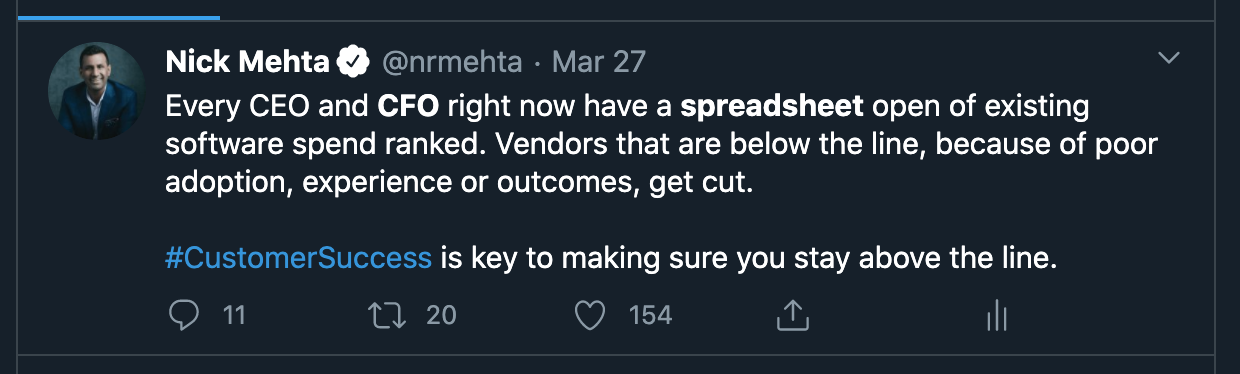1240x374 pixels.
Task: Open Nick Mehta's profile name link
Action: point(248,62)
